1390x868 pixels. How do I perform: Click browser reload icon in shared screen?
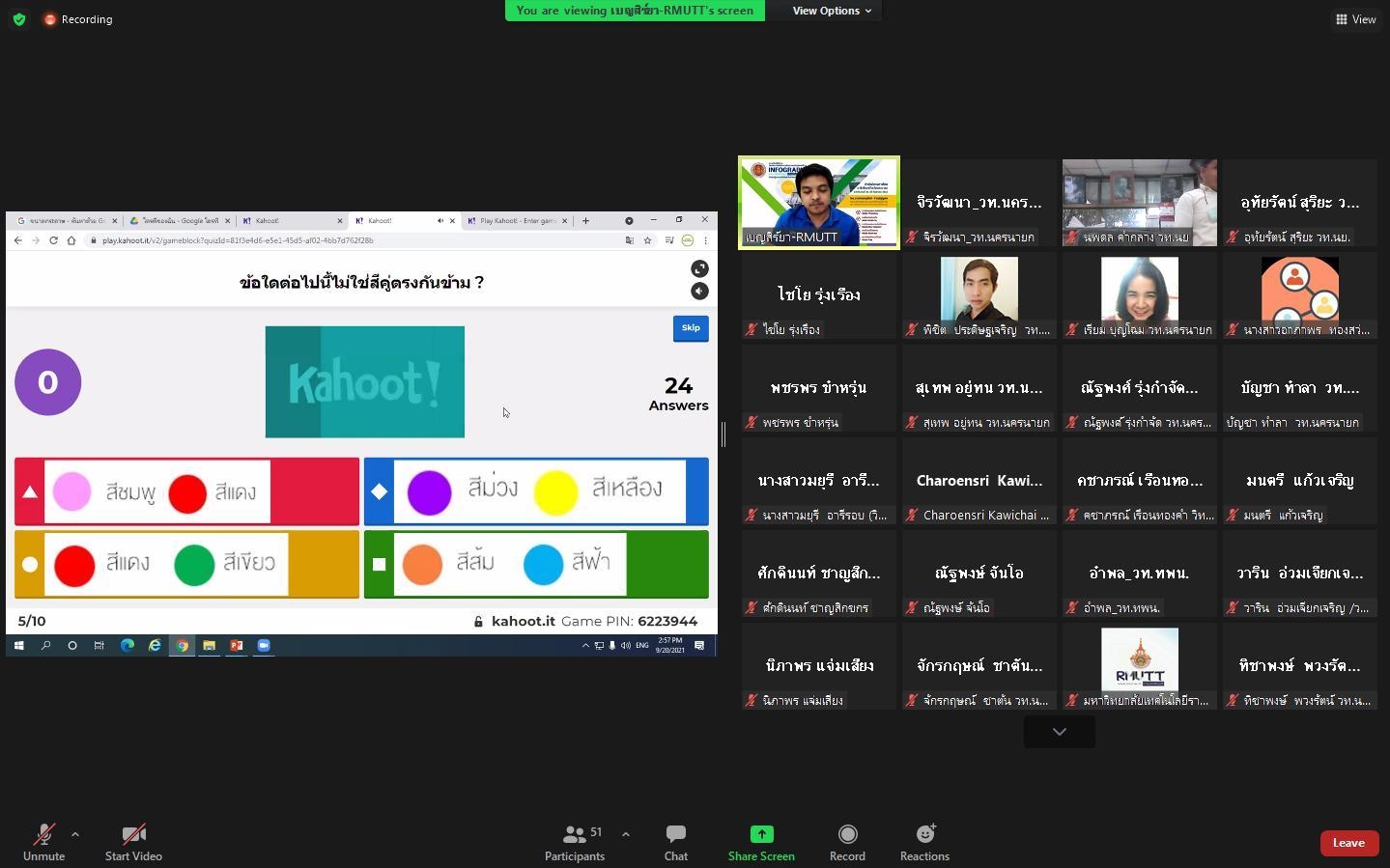tap(53, 240)
